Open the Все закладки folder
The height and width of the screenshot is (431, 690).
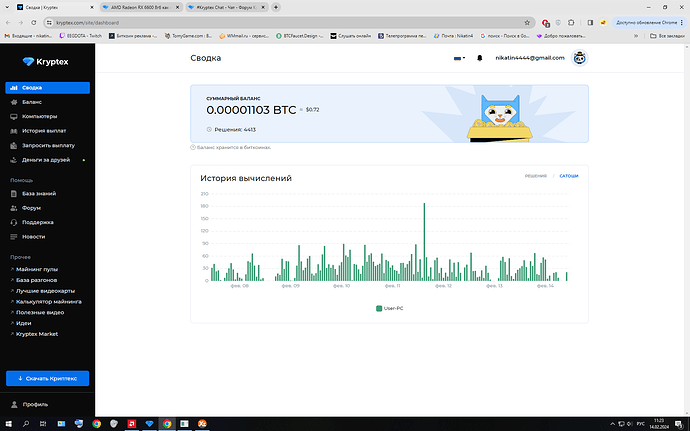tap(667, 36)
